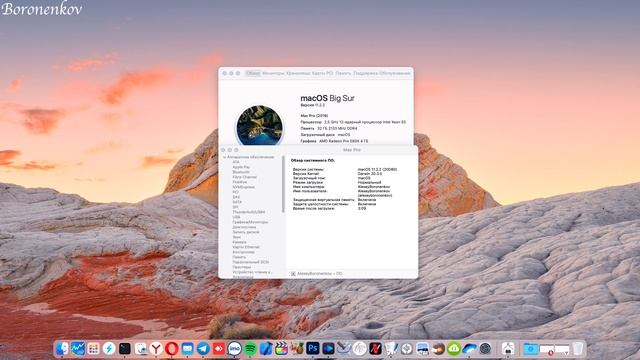Viewport: 640px width, 360px height.
Task: Open Finder from the Dock
Action: click(x=62, y=348)
